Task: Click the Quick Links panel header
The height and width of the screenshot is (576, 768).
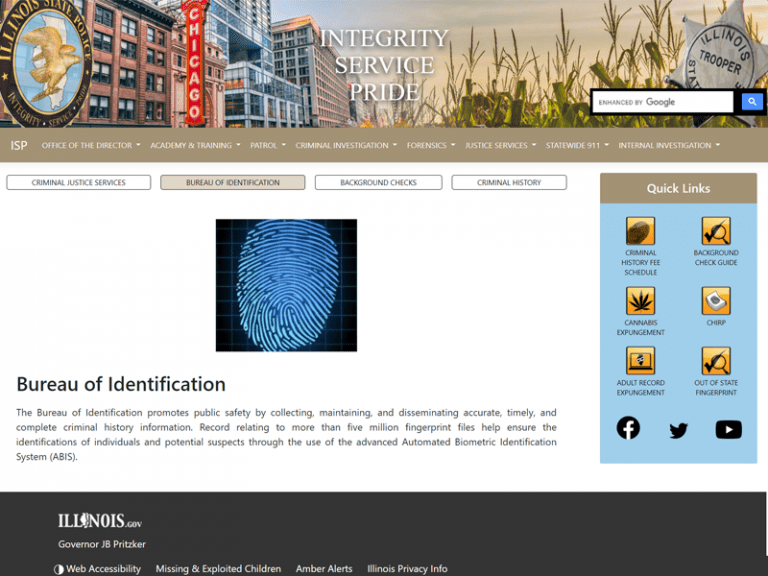Action: (678, 189)
